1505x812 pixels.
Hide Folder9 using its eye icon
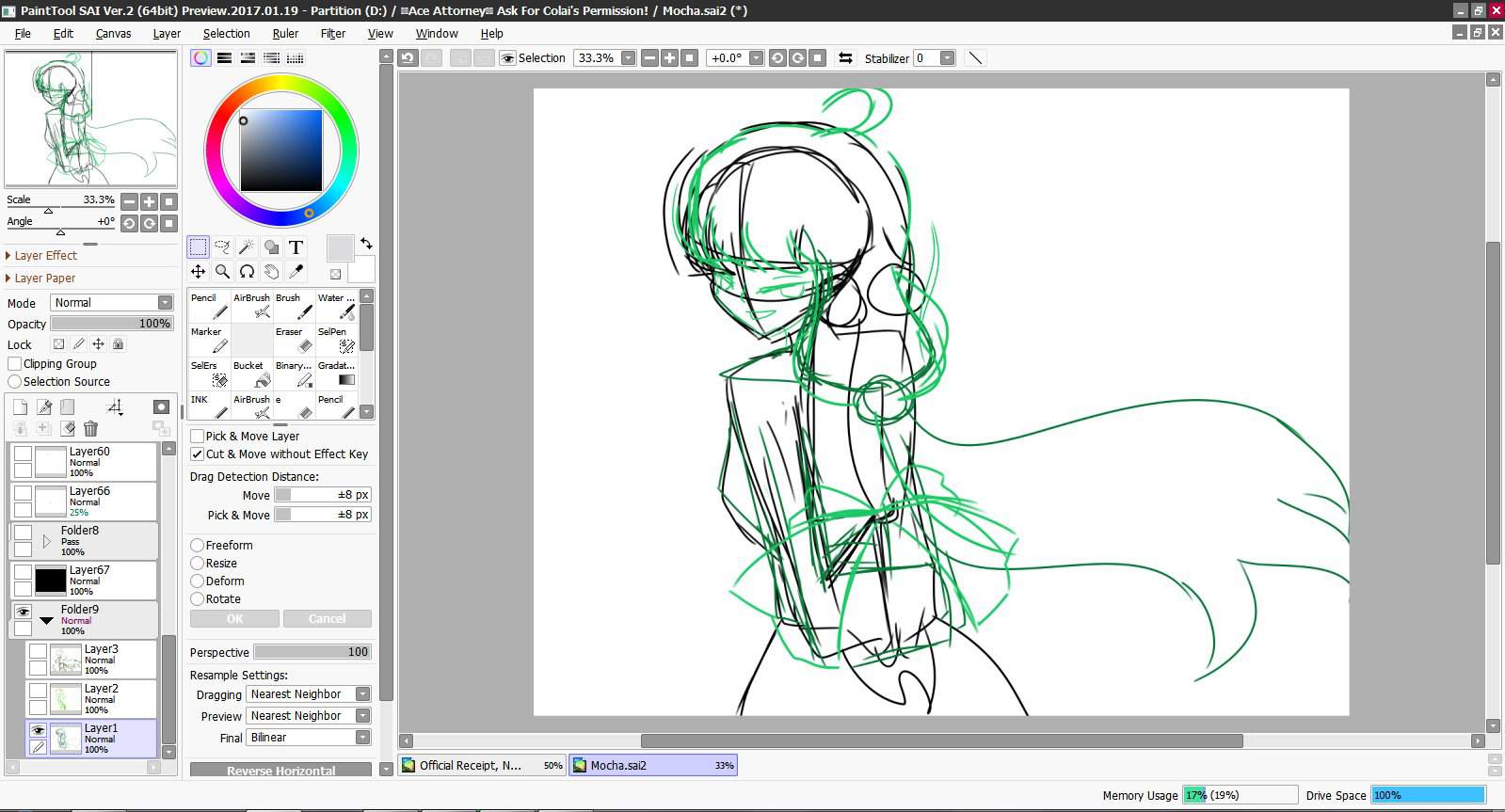pyautogui.click(x=23, y=612)
